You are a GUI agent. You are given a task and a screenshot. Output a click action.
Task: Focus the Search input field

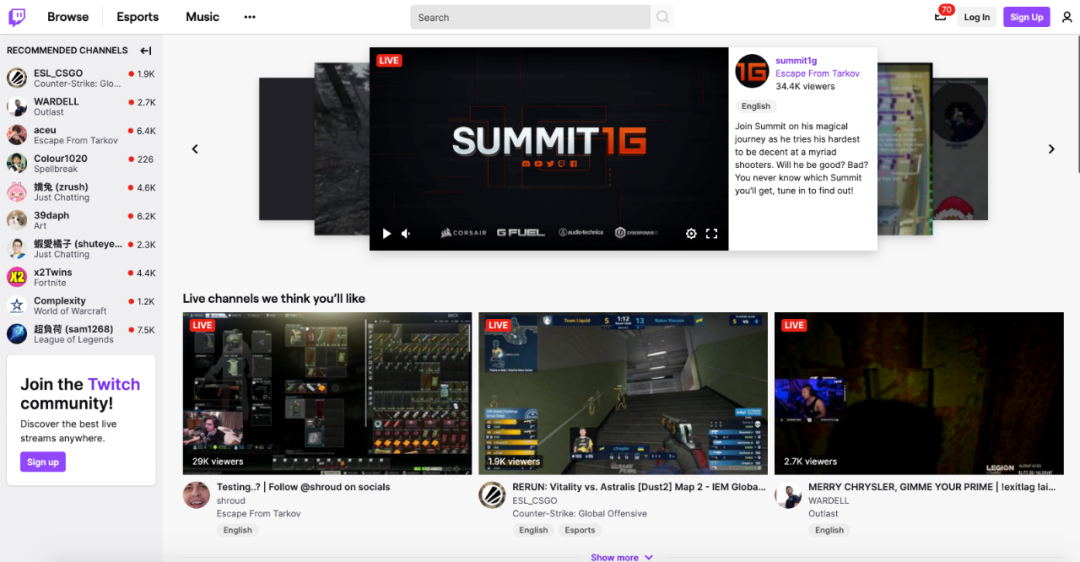(x=530, y=17)
